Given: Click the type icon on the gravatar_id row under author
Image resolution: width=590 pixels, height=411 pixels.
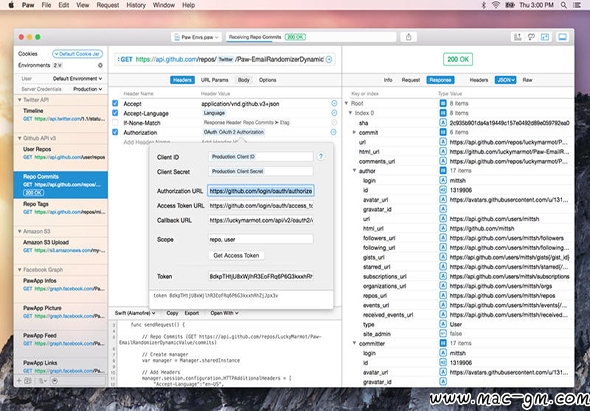Looking at the screenshot, I should click(443, 209).
